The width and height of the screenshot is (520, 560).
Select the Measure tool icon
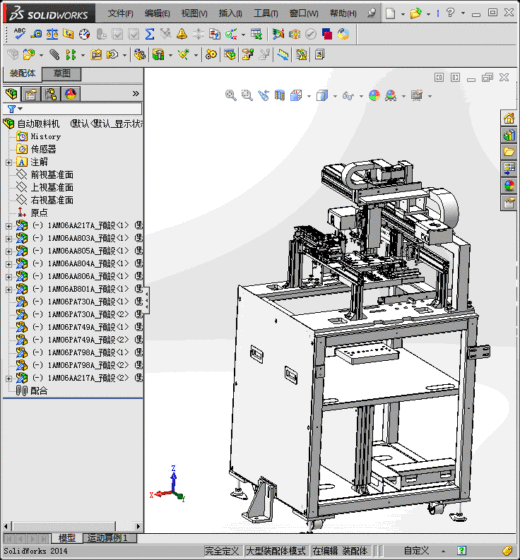pyautogui.click(x=36, y=34)
